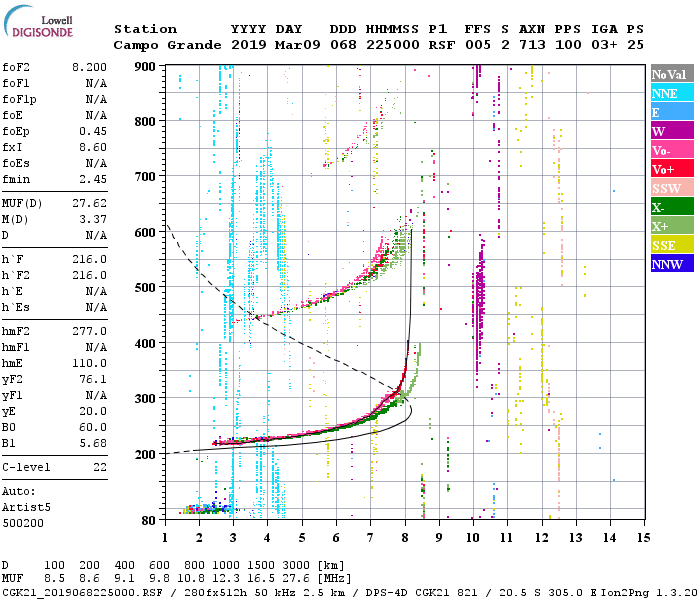Click the hmF2 value 277.0
Image resolution: width=700 pixels, height=600 pixels.
[89, 331]
